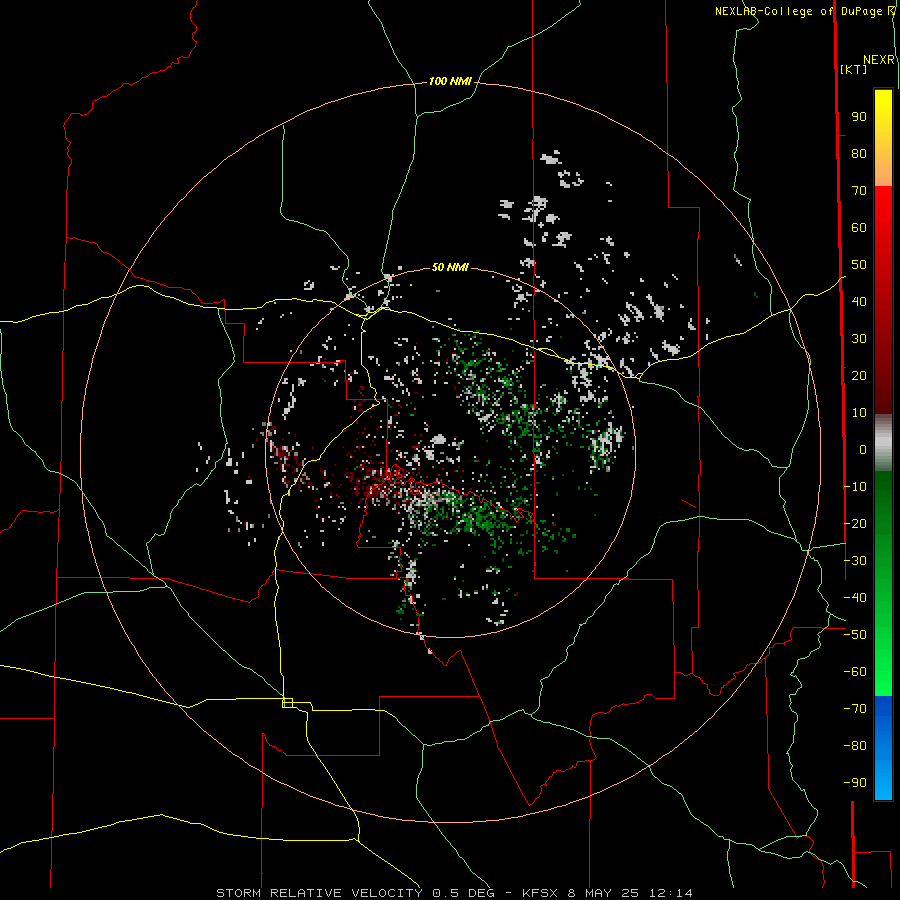Click the -70 value on velocity scale
Image resolution: width=900 pixels, height=900 pixels.
[855, 708]
